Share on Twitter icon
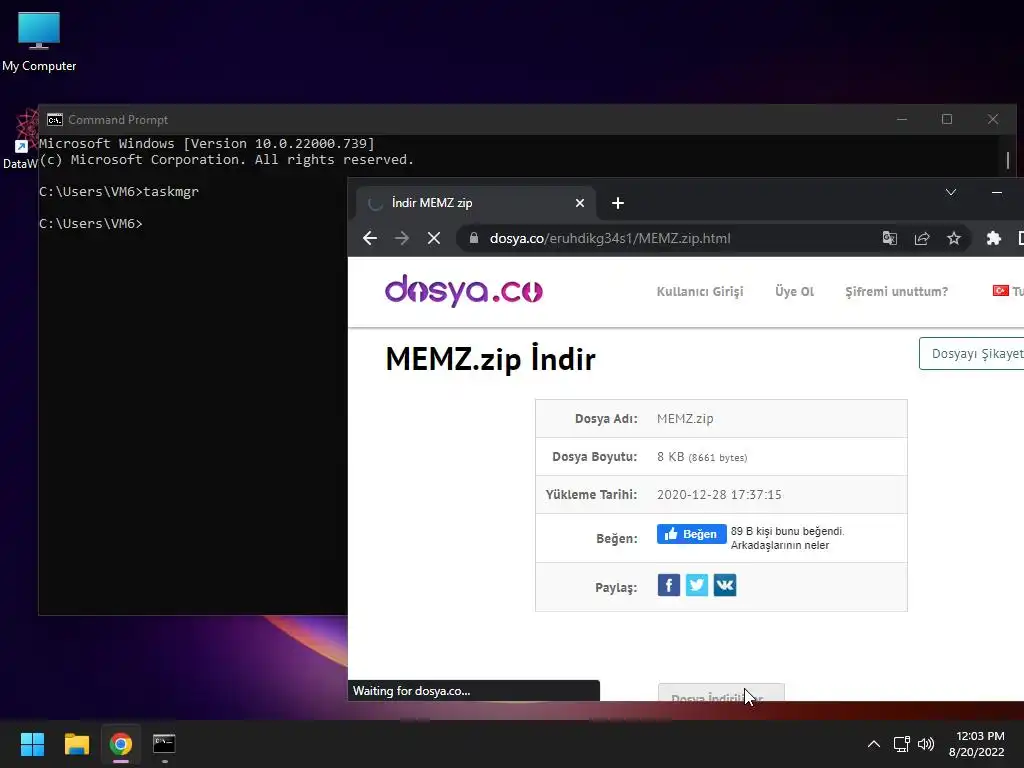Image resolution: width=1024 pixels, height=768 pixels. [x=696, y=585]
